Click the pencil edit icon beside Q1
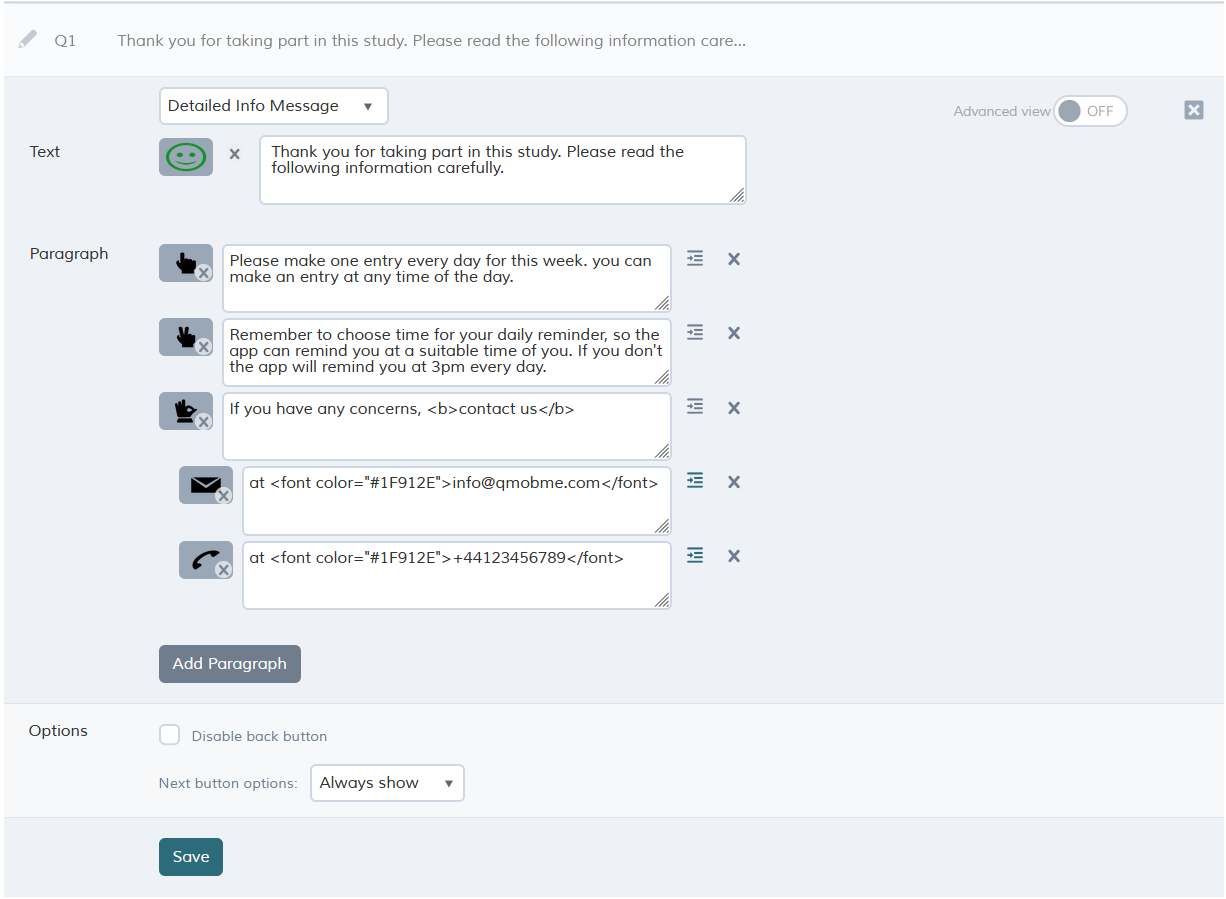Image resolution: width=1226 pixels, height=899 pixels. click(28, 40)
